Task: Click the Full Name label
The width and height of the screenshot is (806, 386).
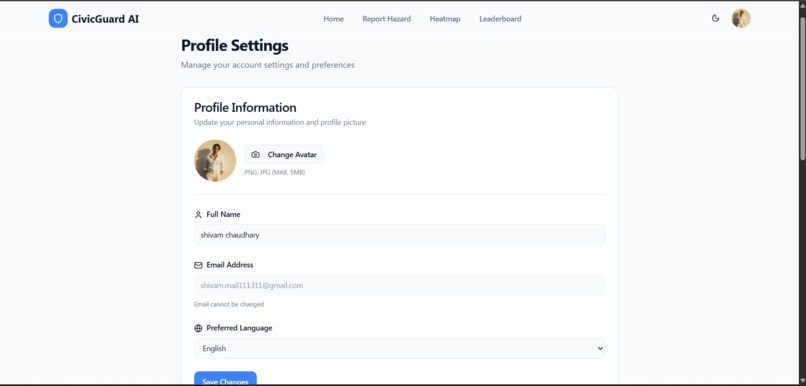Action: tap(223, 214)
